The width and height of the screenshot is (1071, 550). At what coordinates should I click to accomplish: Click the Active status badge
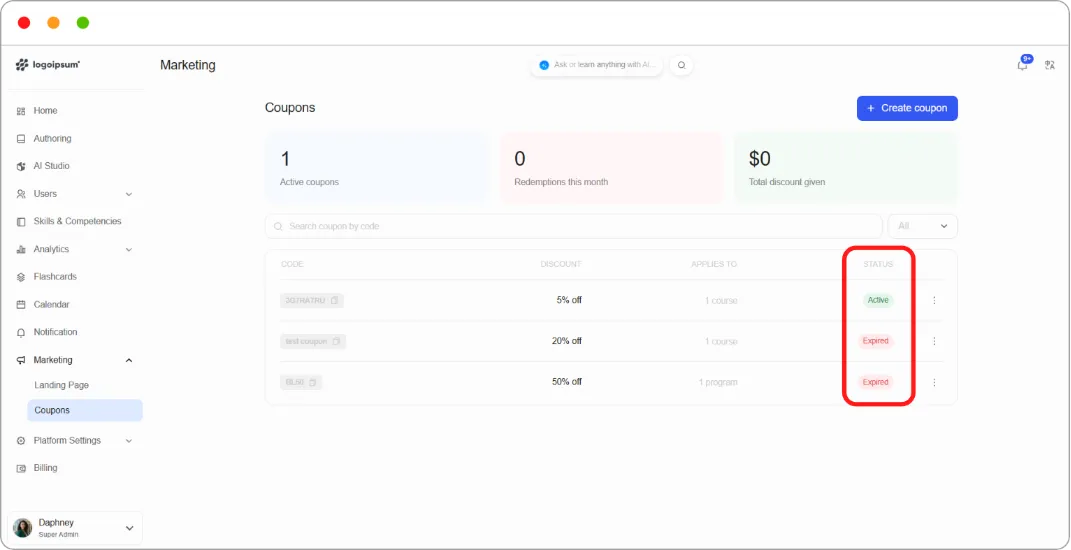[x=878, y=300]
